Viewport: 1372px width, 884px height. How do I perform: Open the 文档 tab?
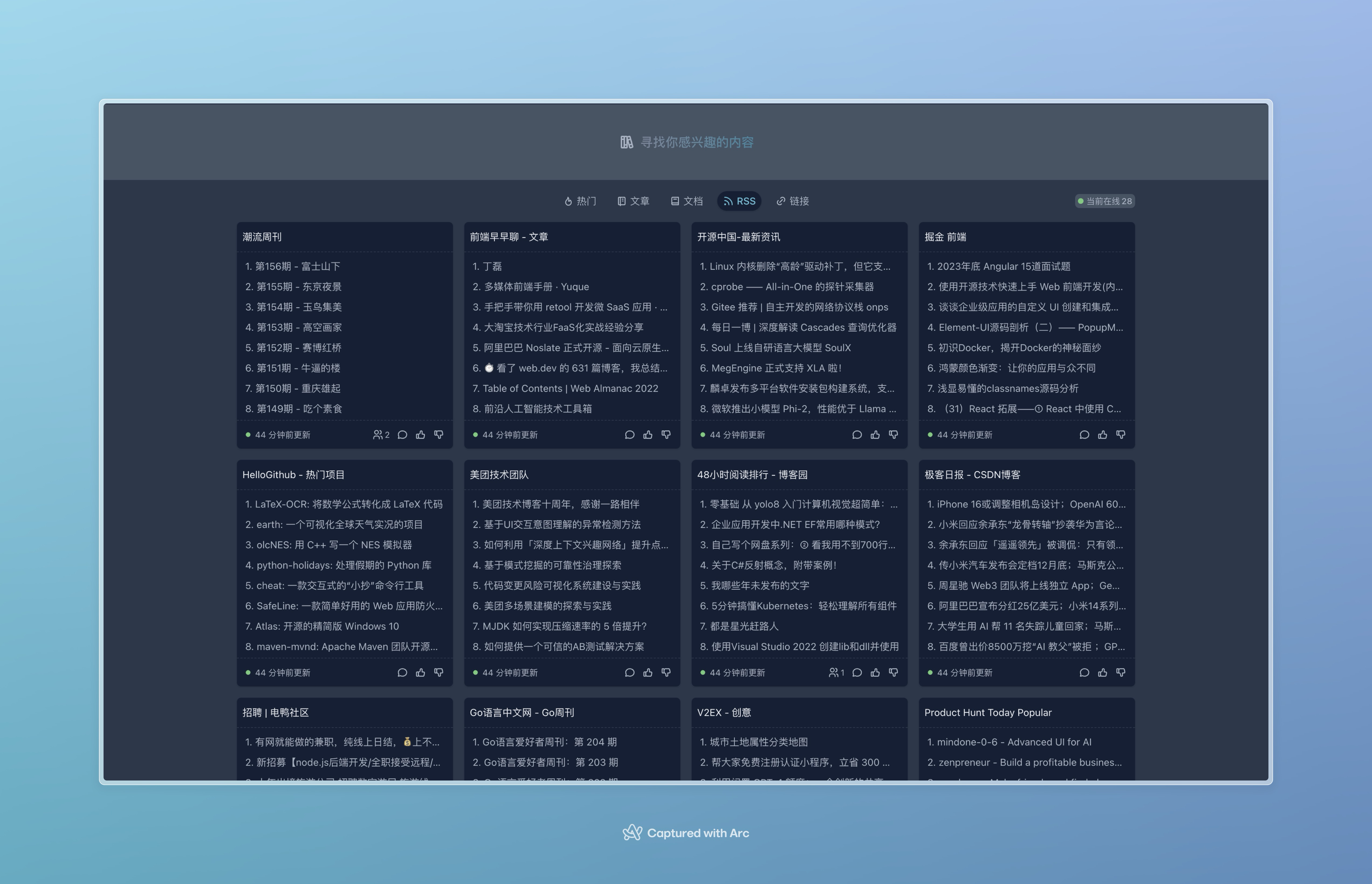pyautogui.click(x=687, y=201)
